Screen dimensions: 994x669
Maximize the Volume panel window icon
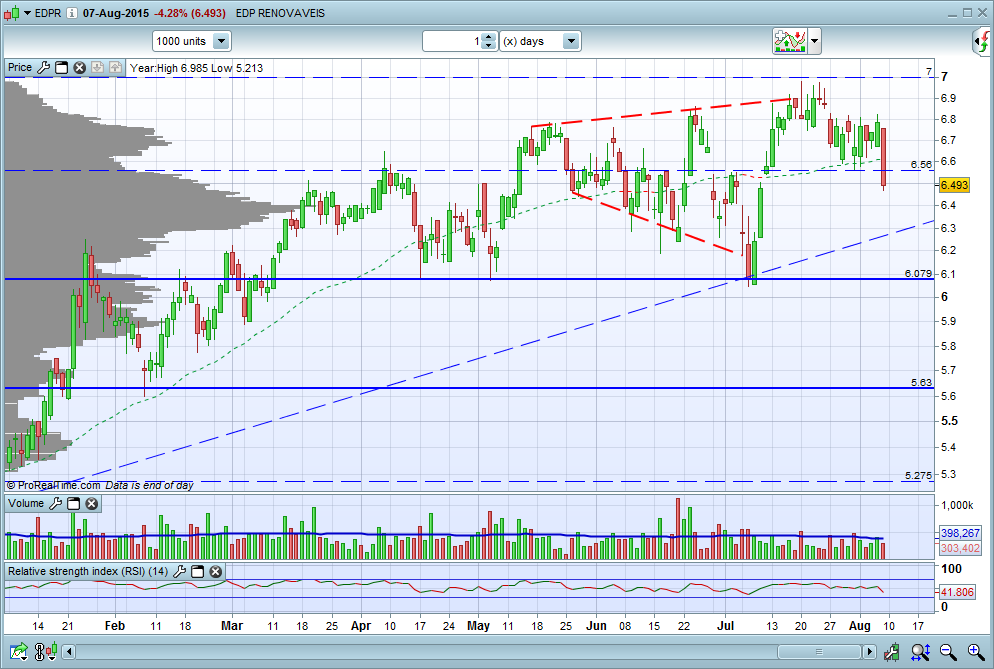coord(74,503)
